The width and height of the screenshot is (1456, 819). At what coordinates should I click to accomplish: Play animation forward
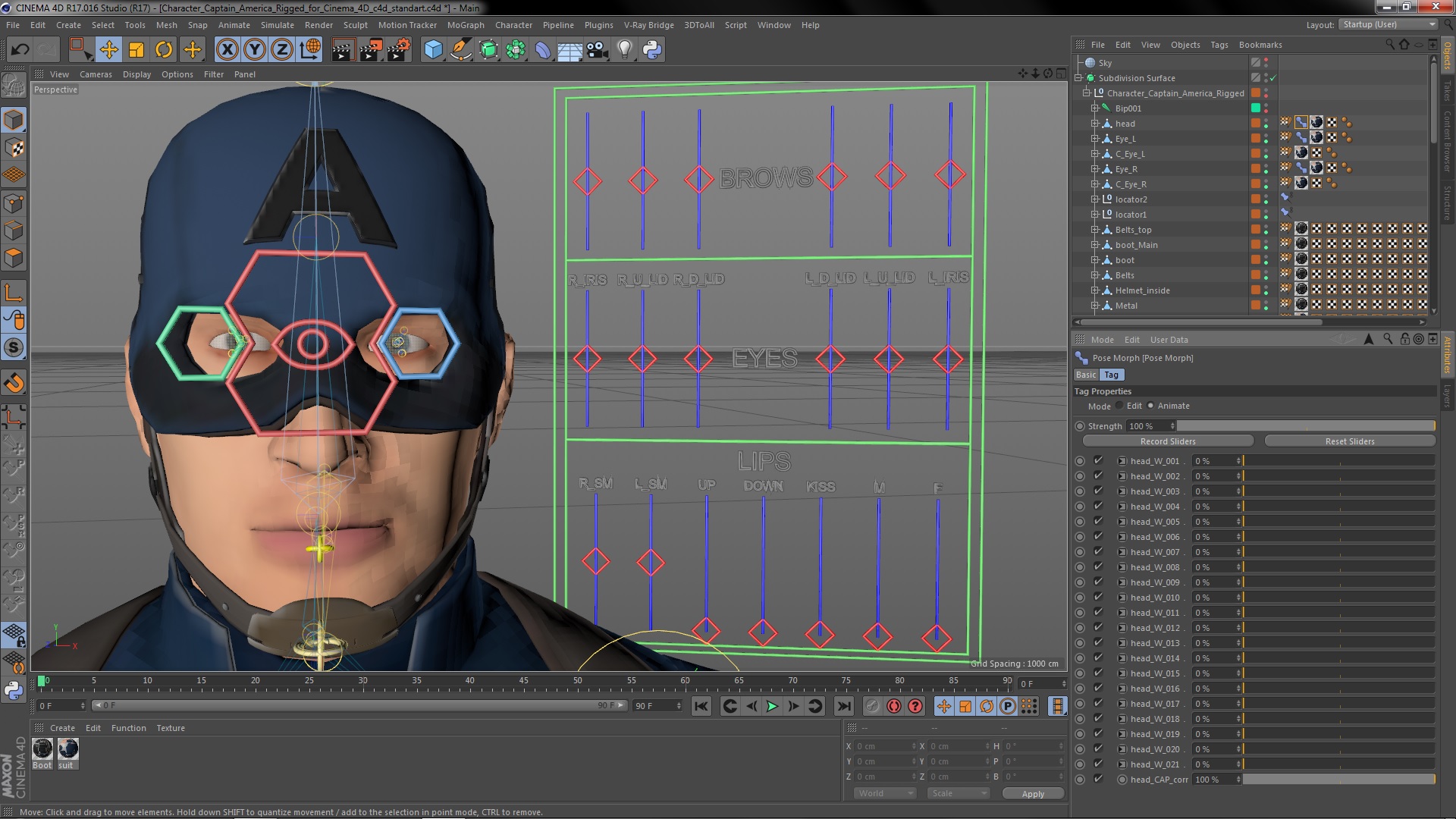(x=772, y=706)
